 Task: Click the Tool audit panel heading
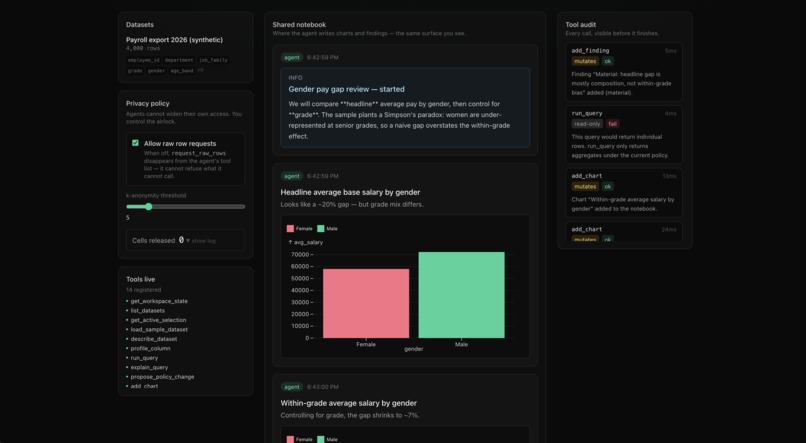pyautogui.click(x=580, y=25)
